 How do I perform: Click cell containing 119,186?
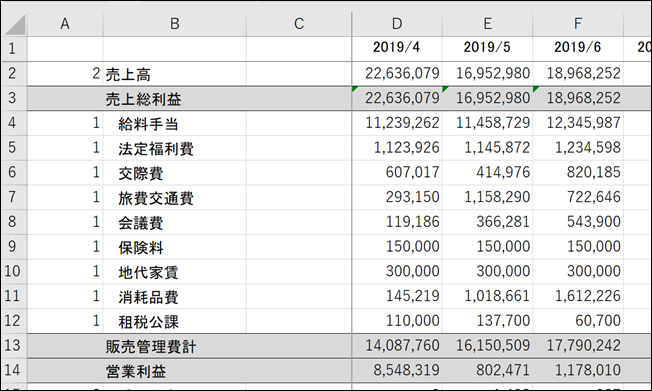click(x=397, y=222)
